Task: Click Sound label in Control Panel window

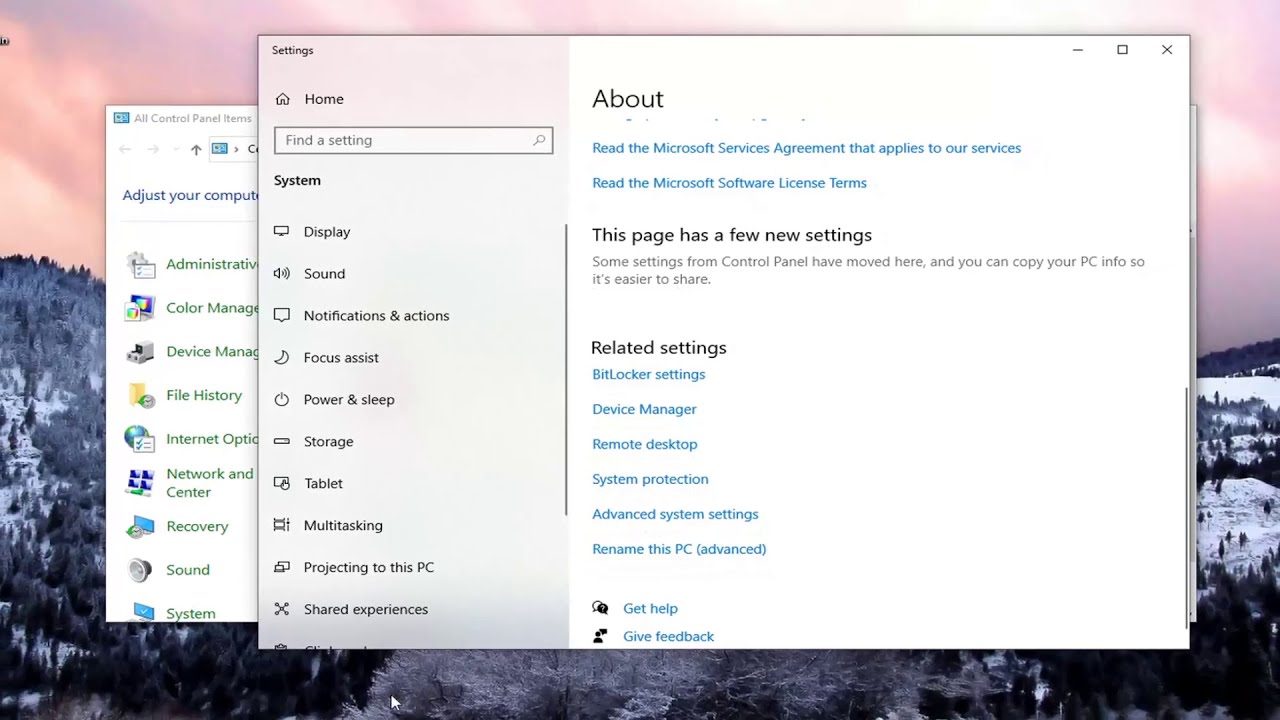Action: (188, 570)
